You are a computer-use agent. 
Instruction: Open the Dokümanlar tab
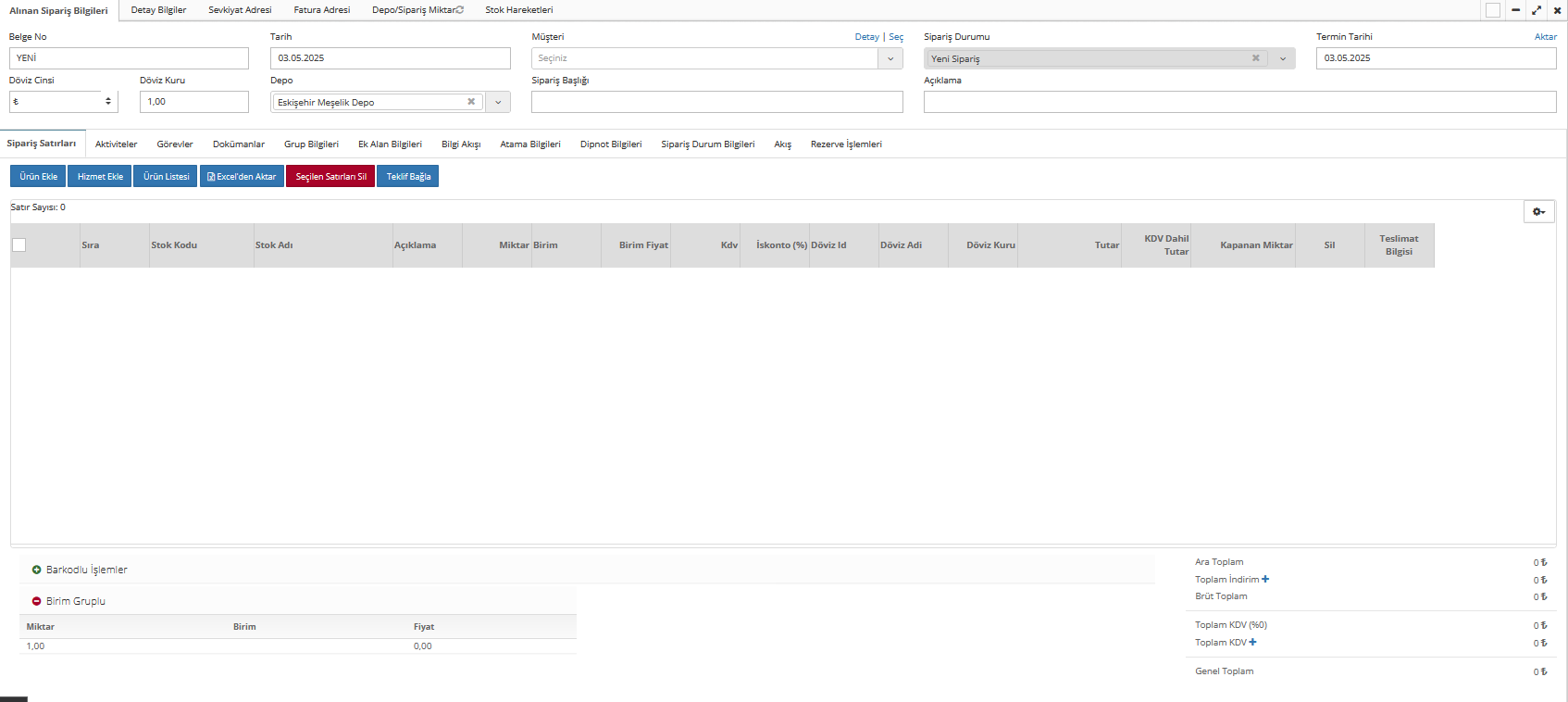click(239, 144)
